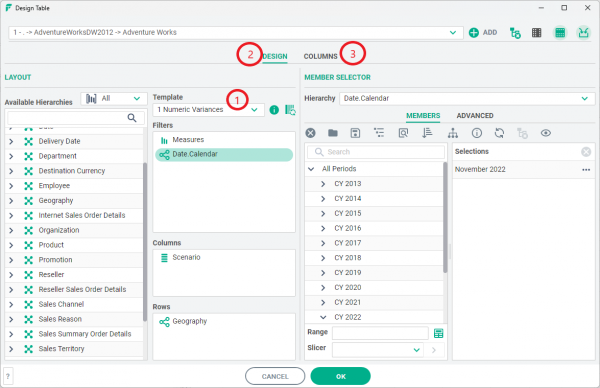Click the OK button
Viewport: 600px width, 388px height.
coord(341,377)
